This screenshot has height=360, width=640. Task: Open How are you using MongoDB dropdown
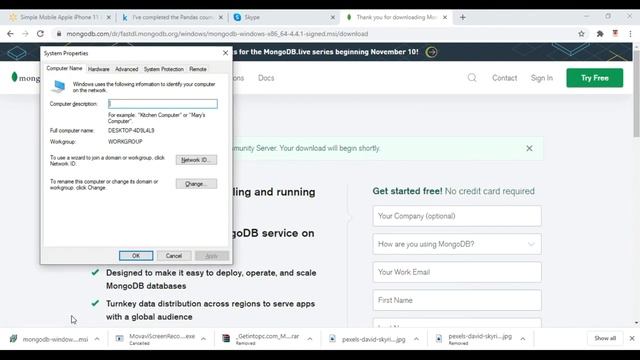point(457,244)
